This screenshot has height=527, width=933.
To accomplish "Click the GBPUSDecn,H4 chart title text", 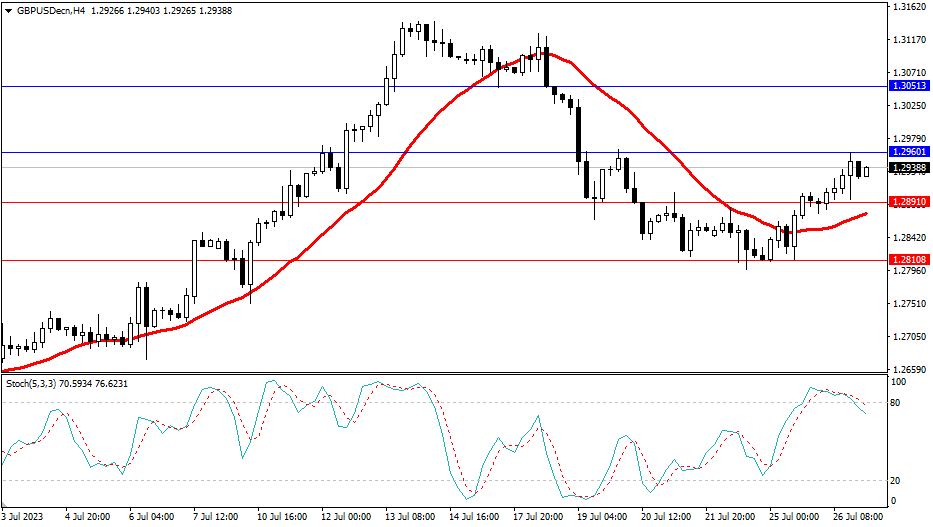I will 49,11.
